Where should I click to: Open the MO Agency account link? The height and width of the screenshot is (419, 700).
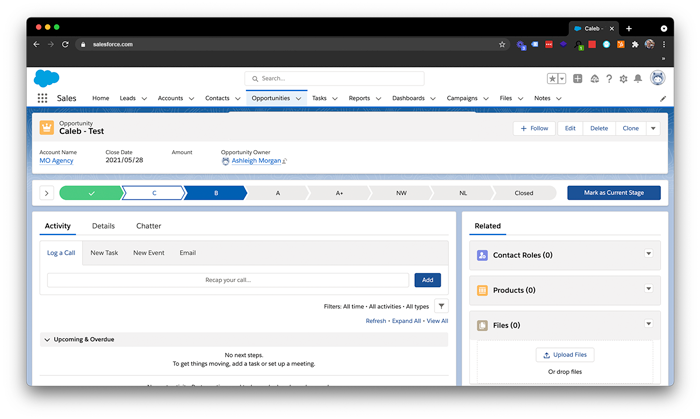56,161
